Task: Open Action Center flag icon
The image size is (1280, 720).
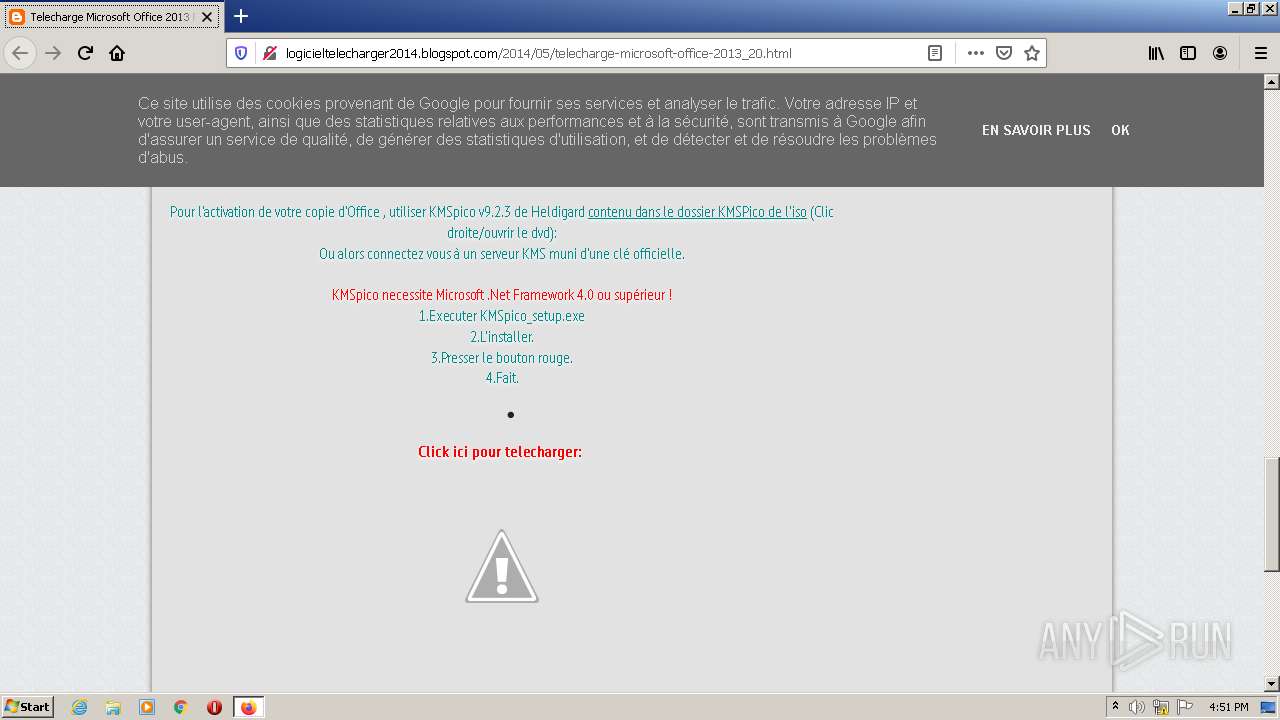Action: click(x=1185, y=707)
